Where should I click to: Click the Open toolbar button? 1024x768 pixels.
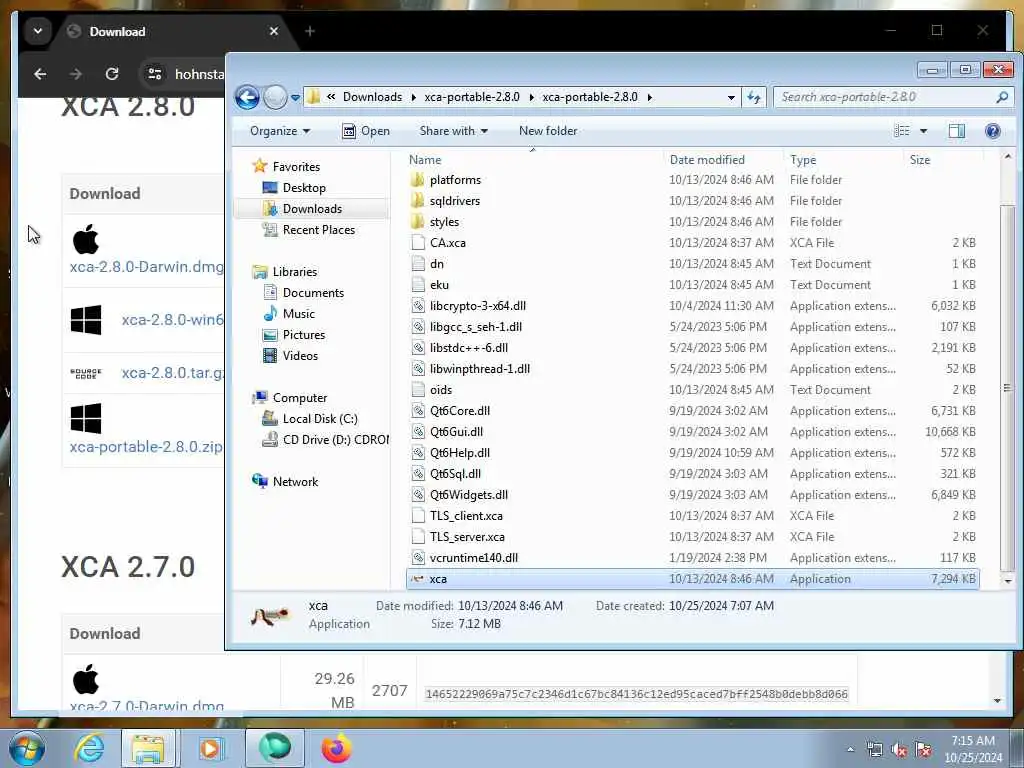(x=366, y=131)
